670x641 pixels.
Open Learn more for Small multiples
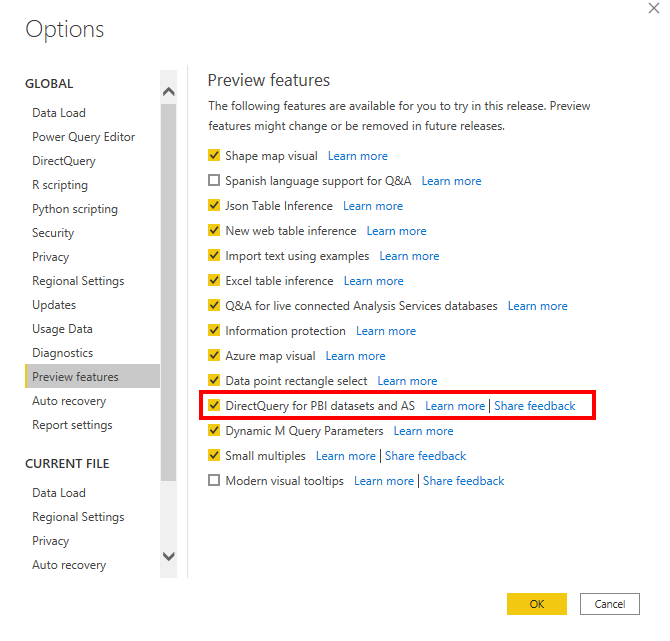(345, 456)
